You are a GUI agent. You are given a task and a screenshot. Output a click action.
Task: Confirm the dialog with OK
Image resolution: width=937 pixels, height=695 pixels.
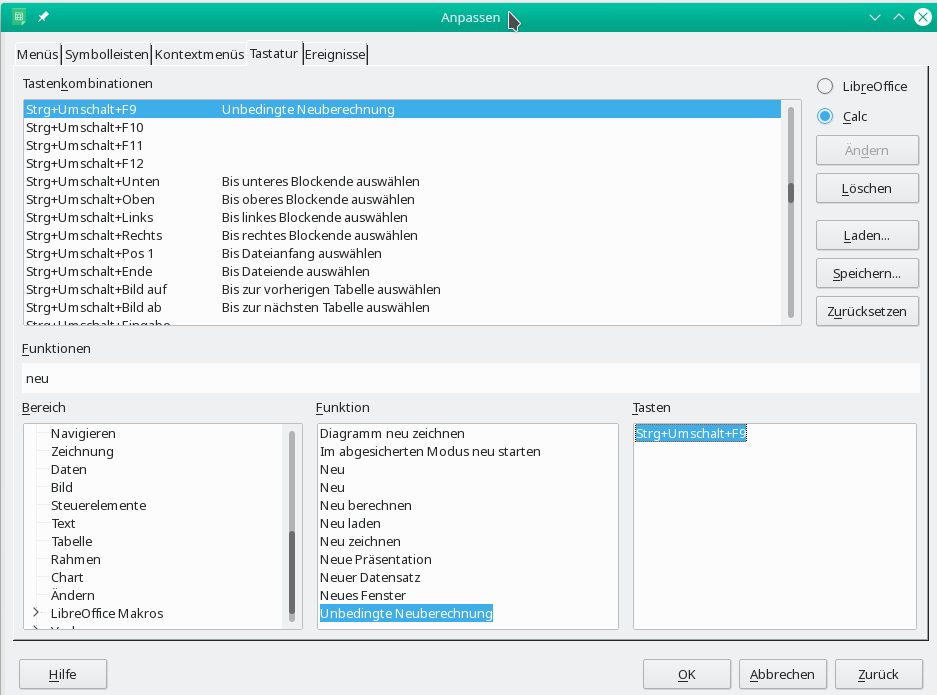click(687, 675)
